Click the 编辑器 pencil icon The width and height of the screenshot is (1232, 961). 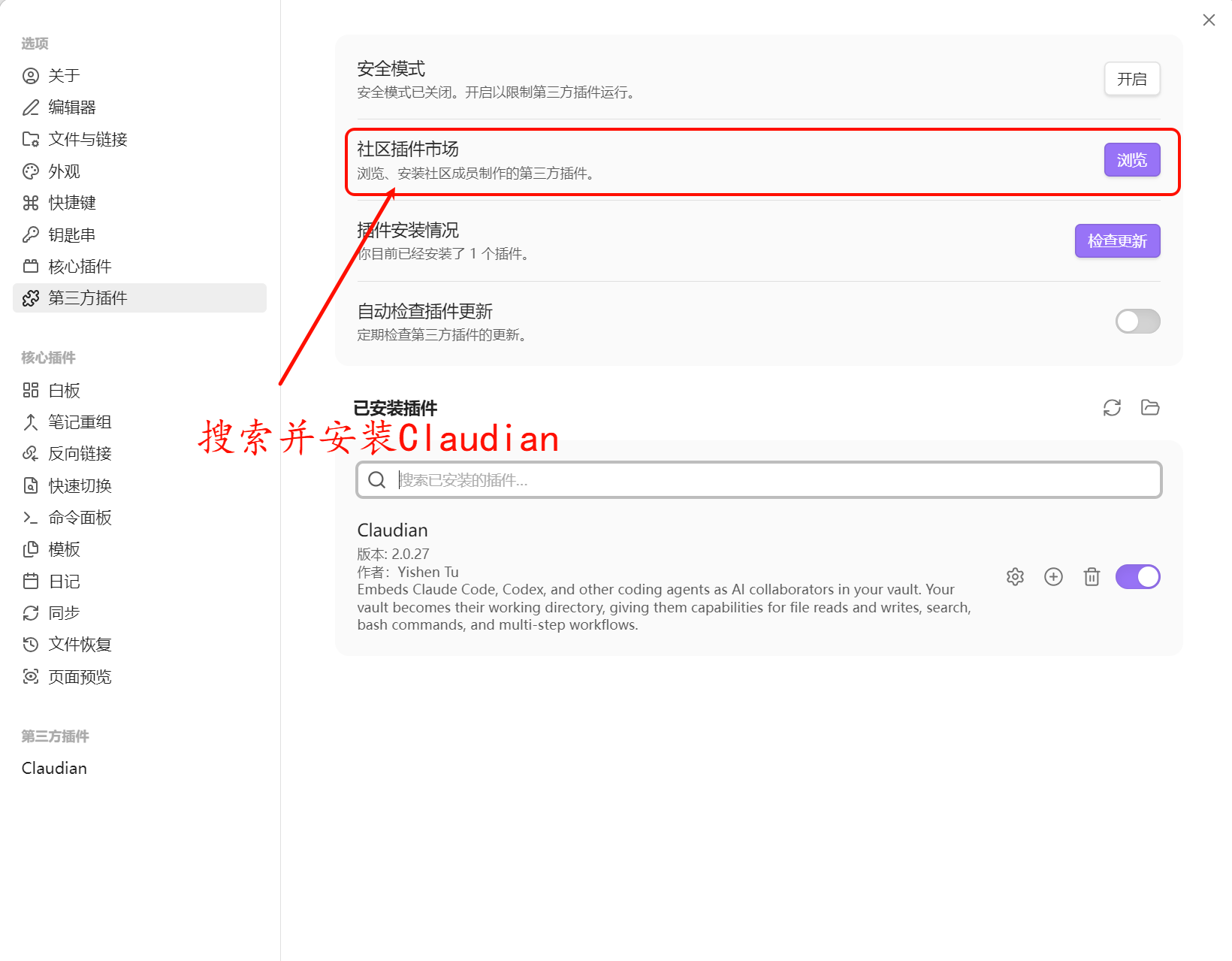pyautogui.click(x=31, y=107)
